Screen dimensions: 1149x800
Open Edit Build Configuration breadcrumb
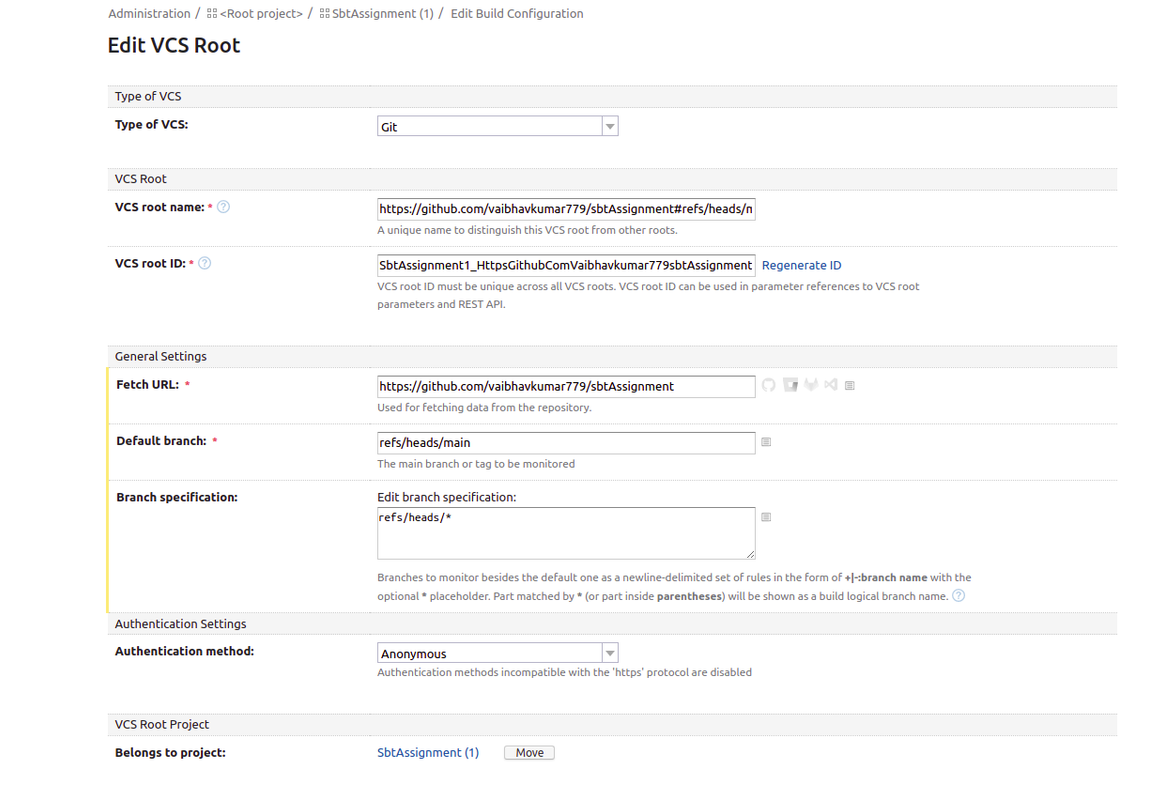[517, 13]
